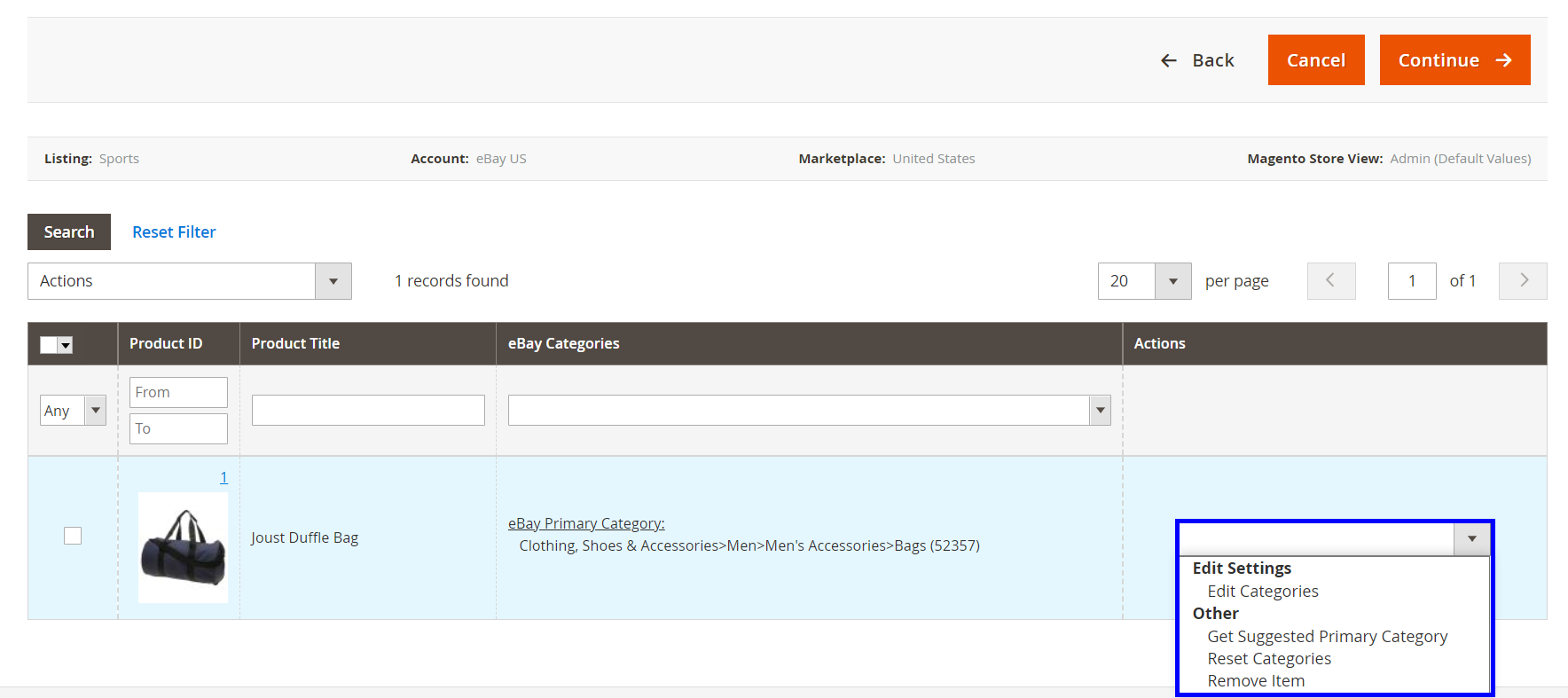Check the Joust Duffle Bag row checkbox
This screenshot has width=1568, height=698.
pos(73,536)
